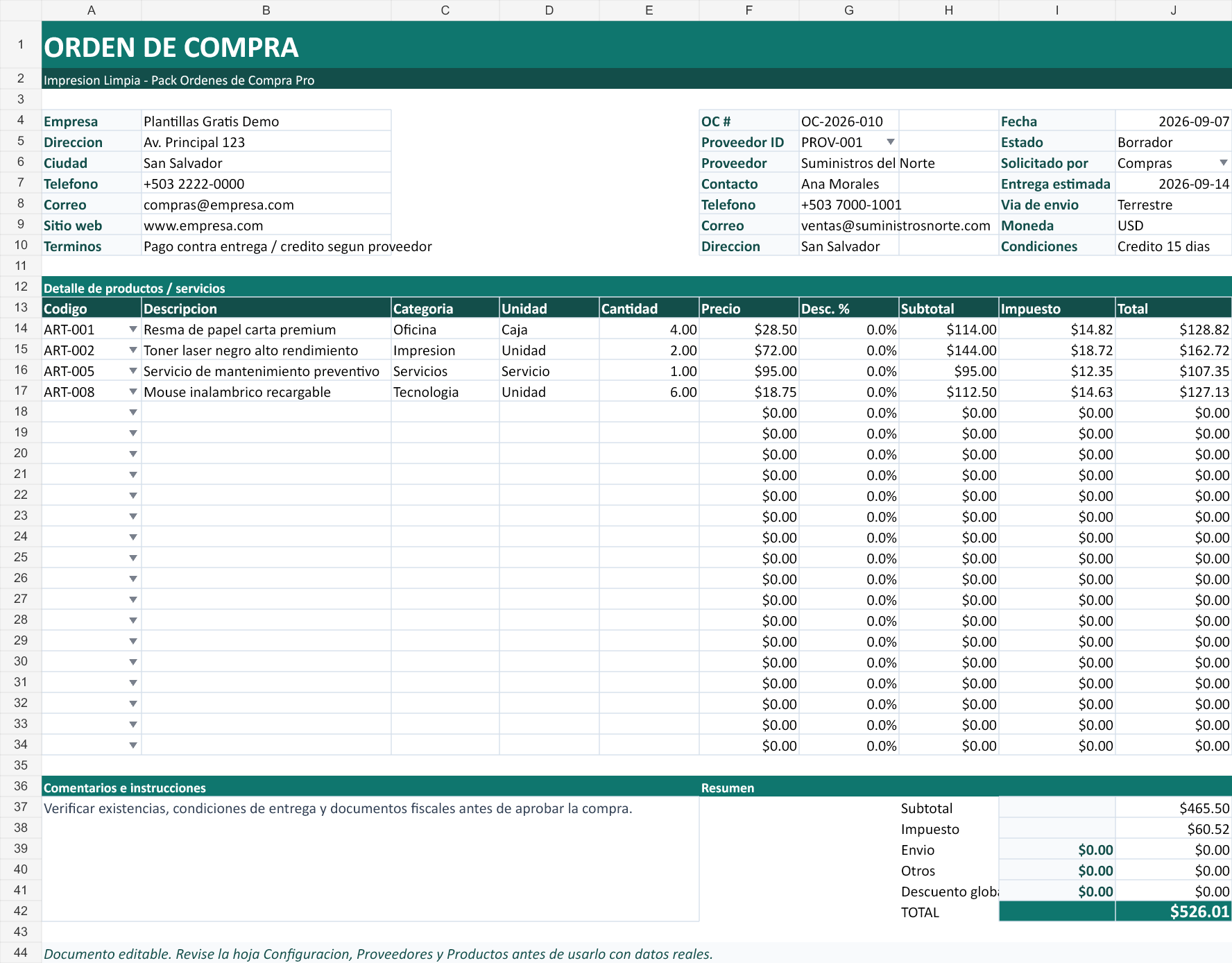The height and width of the screenshot is (963, 1232).
Task: Click the "Cantidad" table column heading
Action: (649, 308)
